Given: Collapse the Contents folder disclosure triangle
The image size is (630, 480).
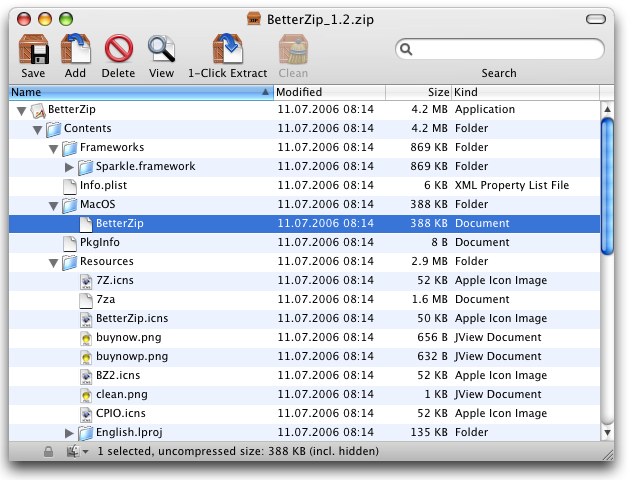Looking at the screenshot, I should (x=37, y=130).
